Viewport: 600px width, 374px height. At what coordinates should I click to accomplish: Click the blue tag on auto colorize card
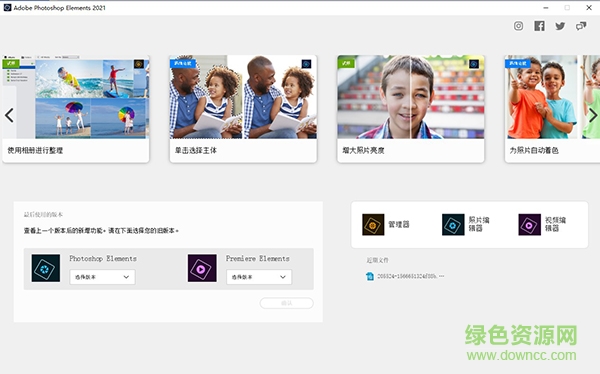point(518,63)
